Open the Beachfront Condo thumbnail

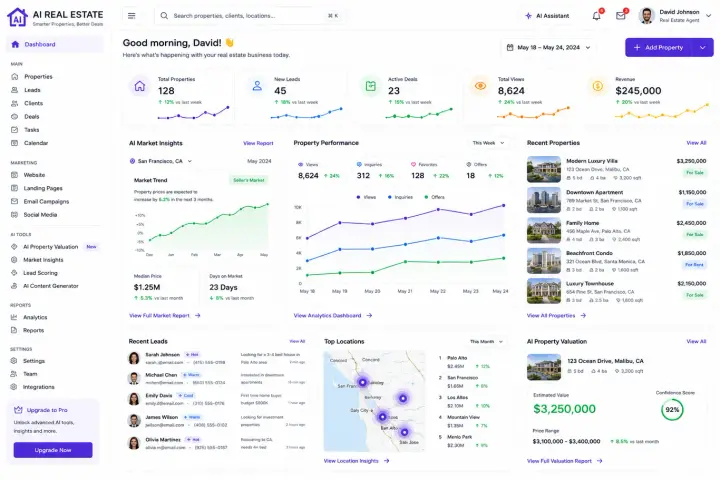point(544,261)
